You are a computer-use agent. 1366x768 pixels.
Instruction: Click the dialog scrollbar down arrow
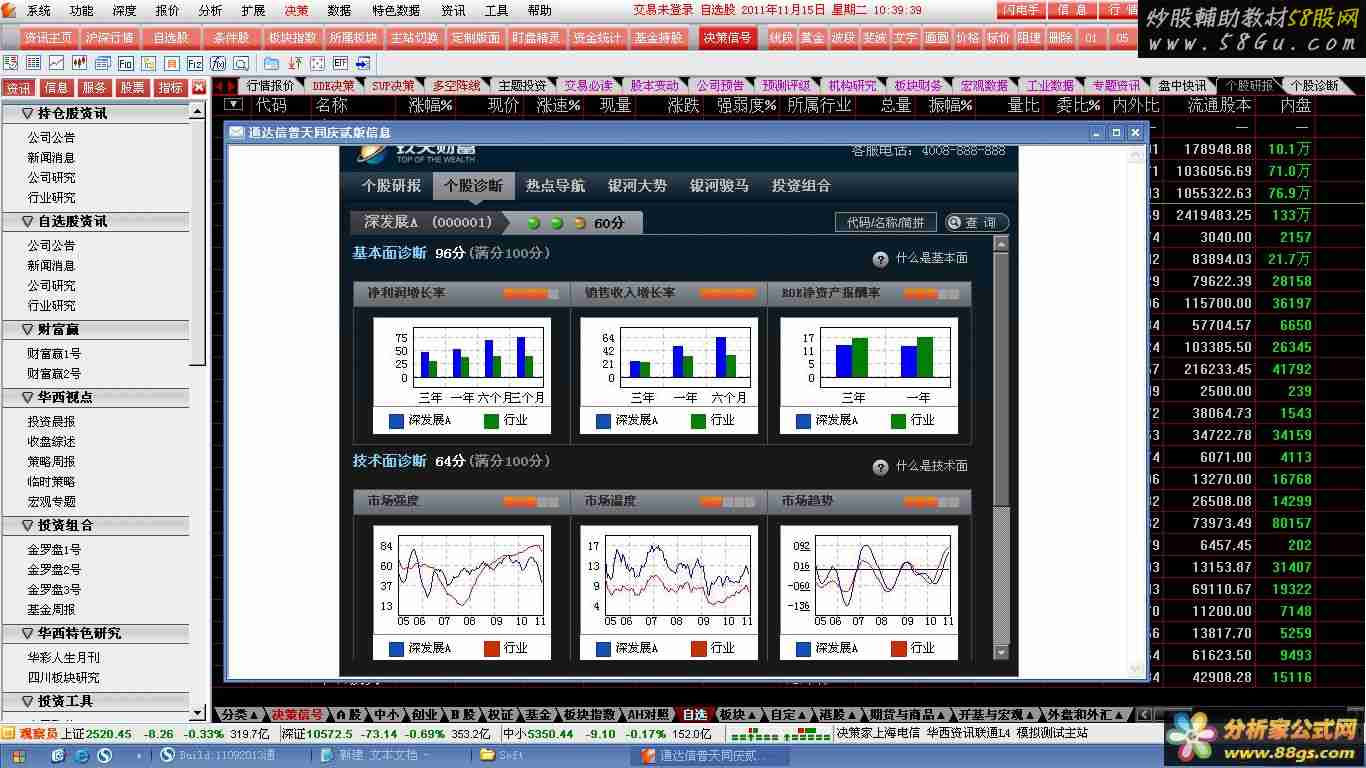tap(1001, 653)
